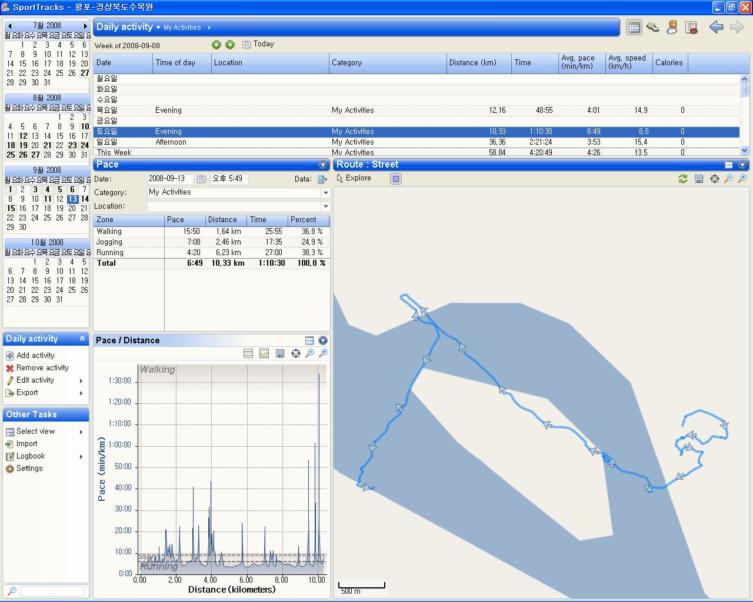
Task: Click Add activity
Action: (30, 355)
